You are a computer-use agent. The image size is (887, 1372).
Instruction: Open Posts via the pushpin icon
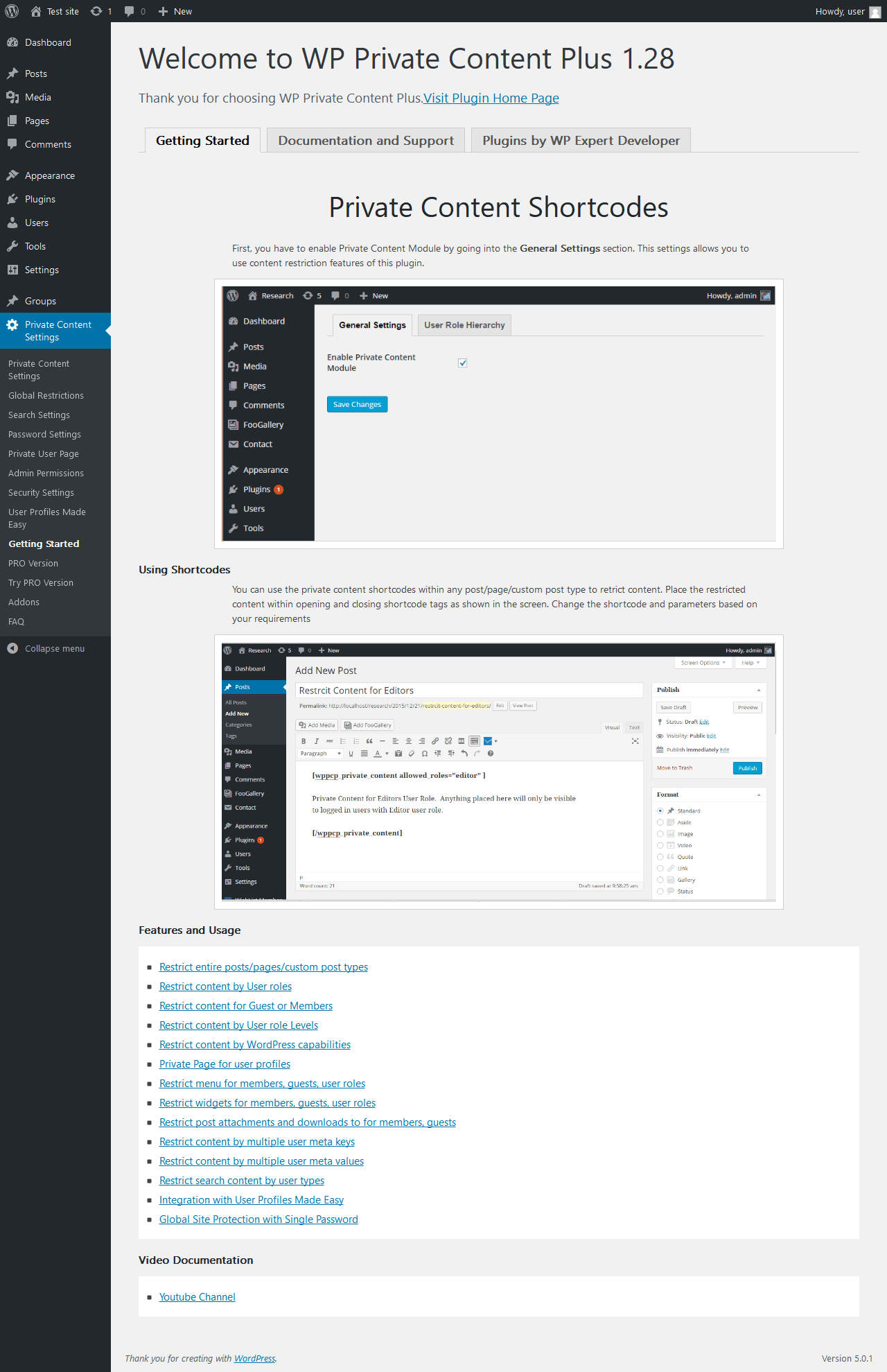(12, 73)
